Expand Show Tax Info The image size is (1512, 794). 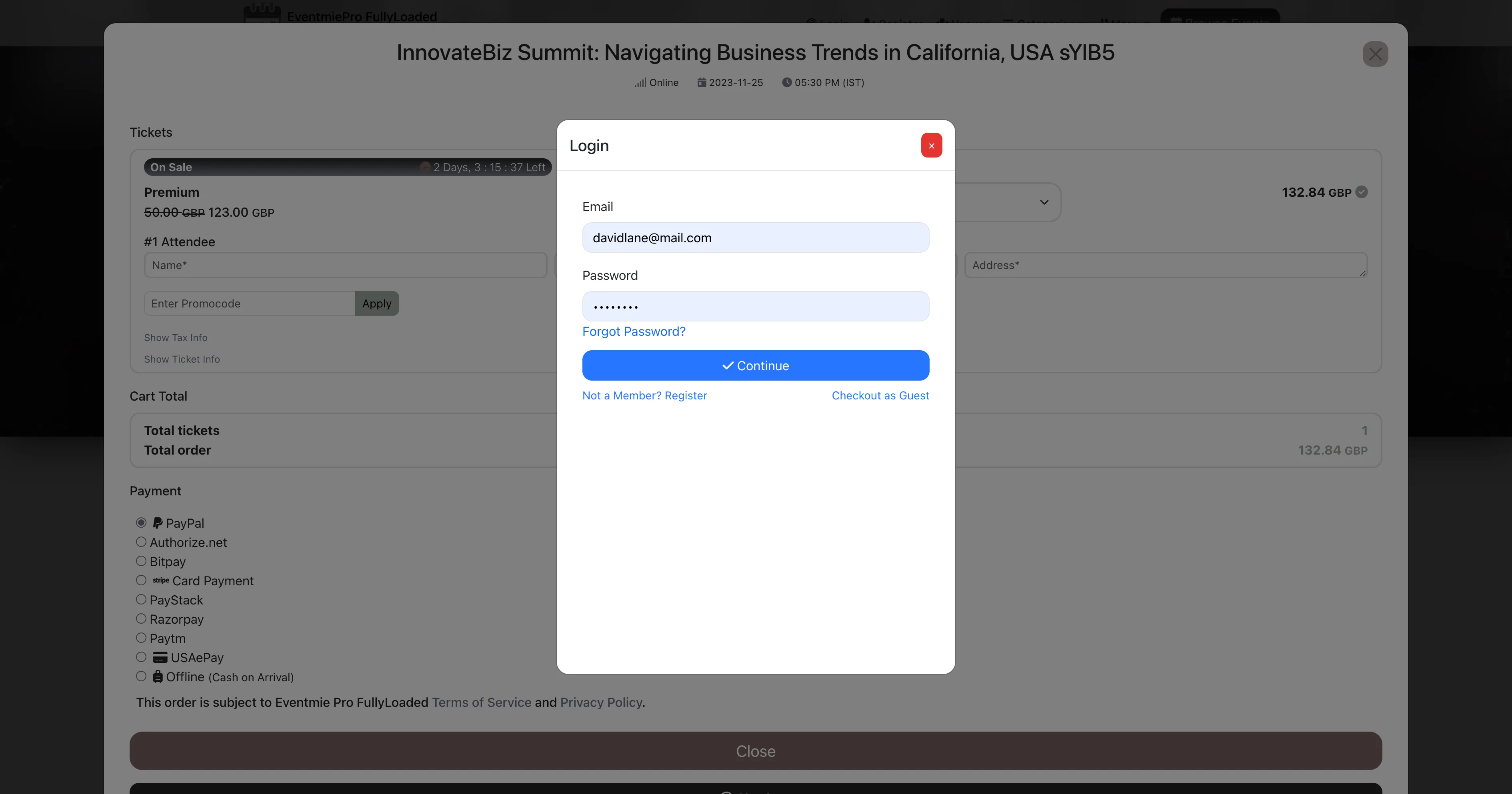coord(176,337)
